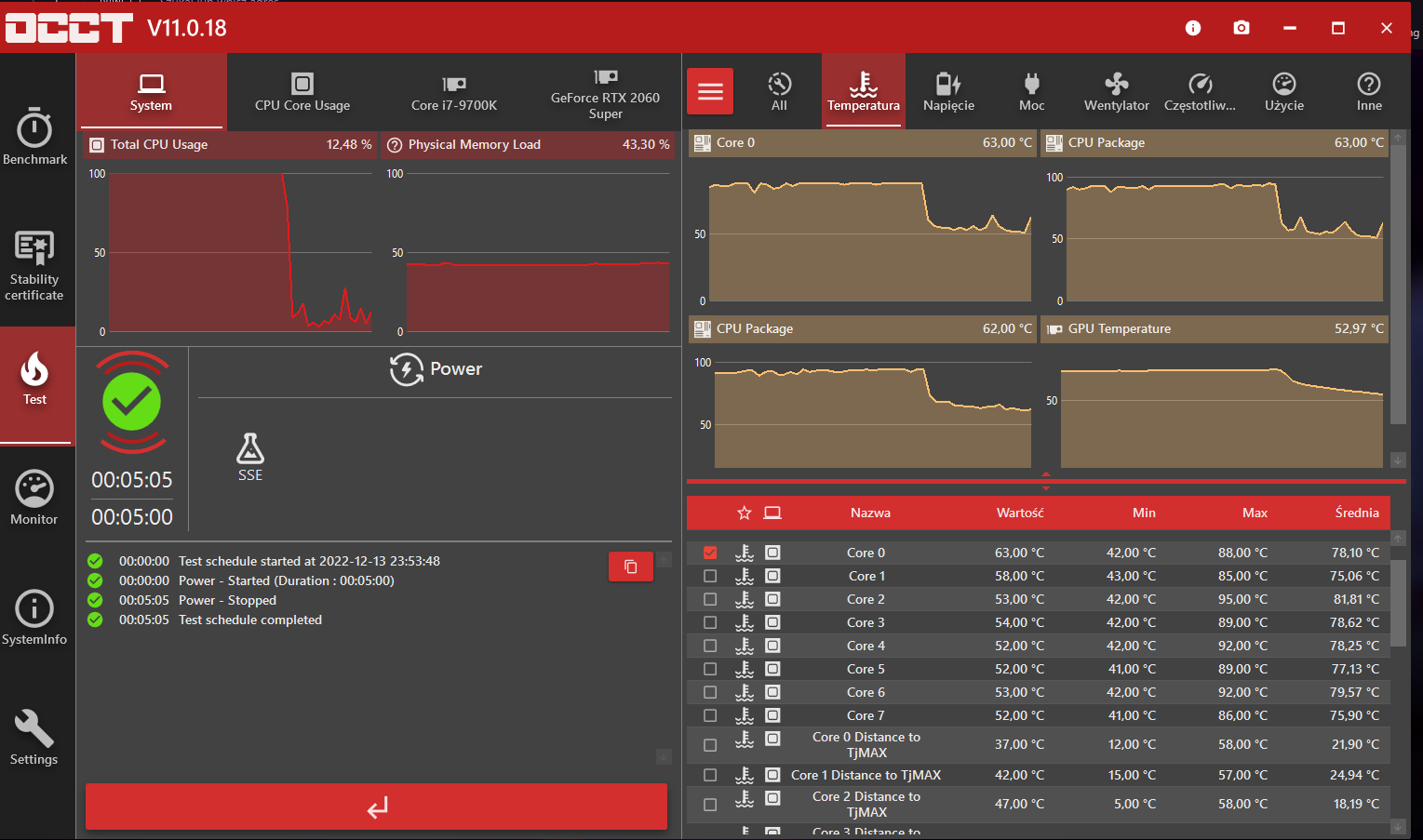The height and width of the screenshot is (840, 1423).
Task: Click the chip icon in Core 0 Distance to TjMAX row
Action: tap(772, 739)
